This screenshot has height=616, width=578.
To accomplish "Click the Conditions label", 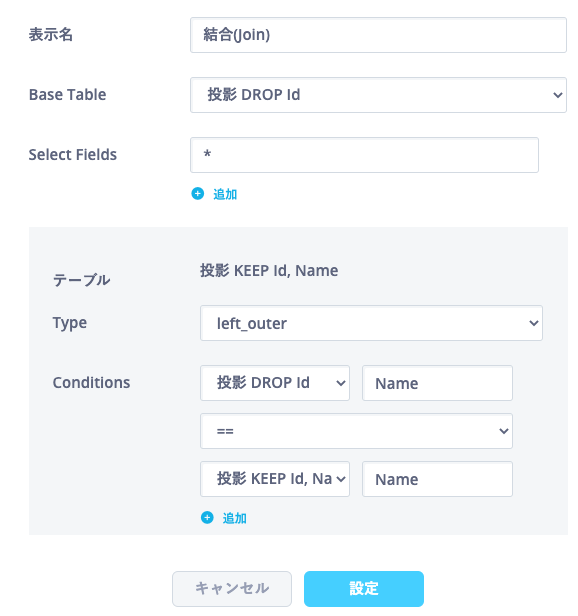I will pyautogui.click(x=92, y=383).
